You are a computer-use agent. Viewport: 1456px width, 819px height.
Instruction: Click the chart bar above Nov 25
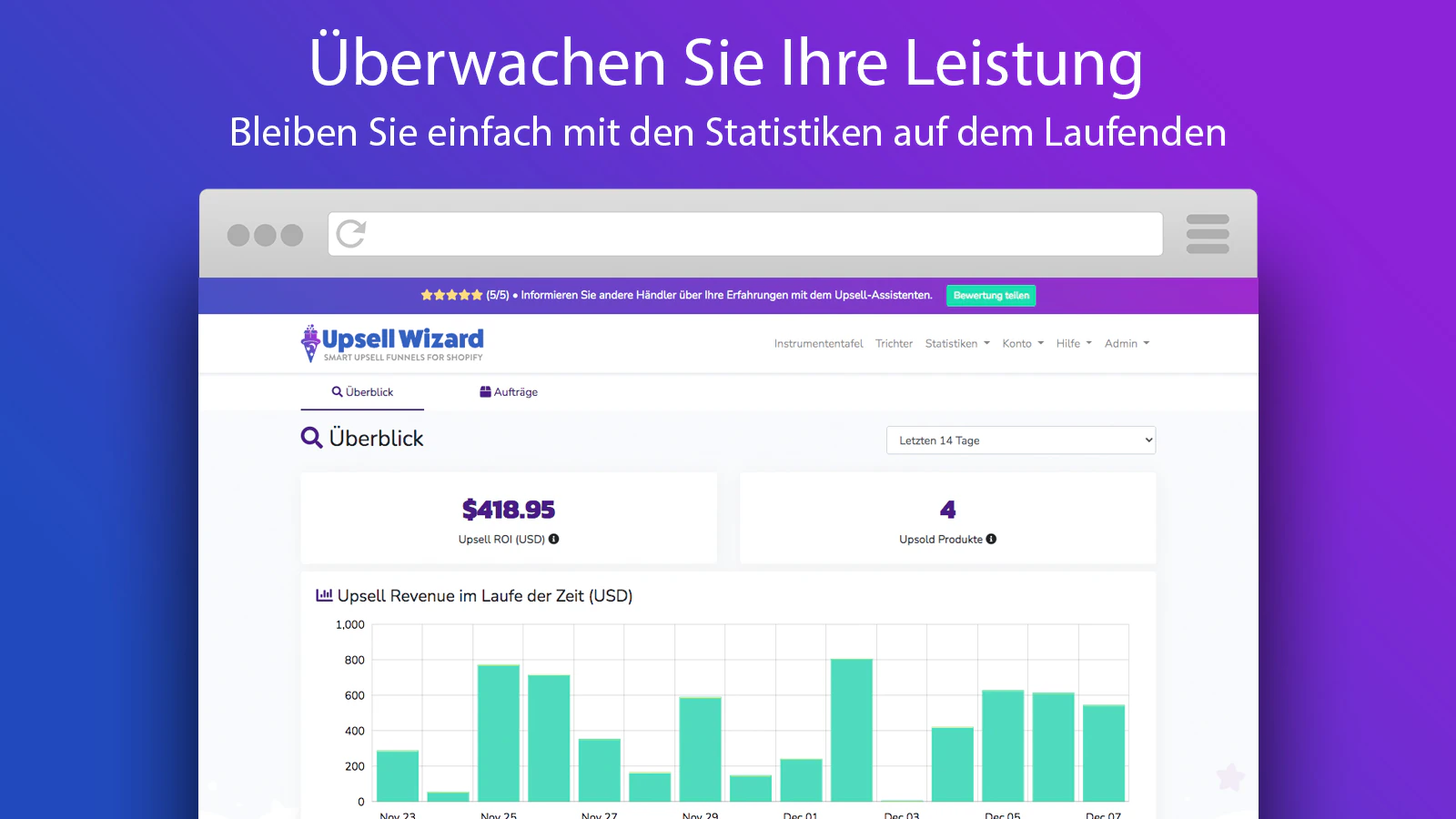pos(499,733)
